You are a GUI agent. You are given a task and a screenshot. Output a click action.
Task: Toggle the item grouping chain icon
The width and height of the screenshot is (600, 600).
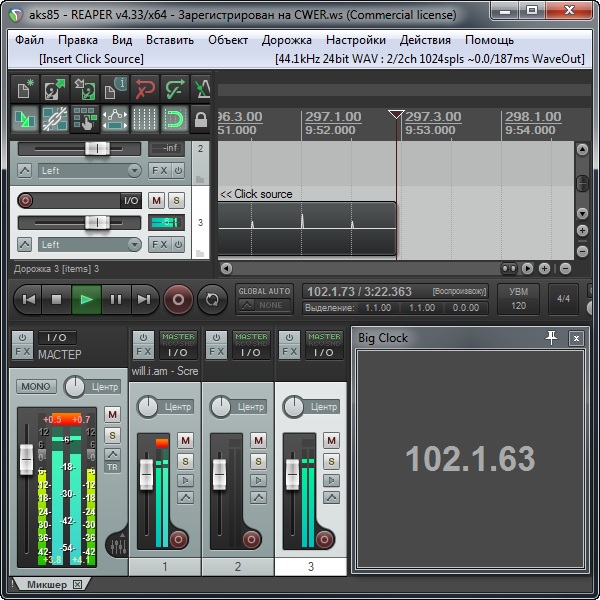pyautogui.click(x=55, y=121)
